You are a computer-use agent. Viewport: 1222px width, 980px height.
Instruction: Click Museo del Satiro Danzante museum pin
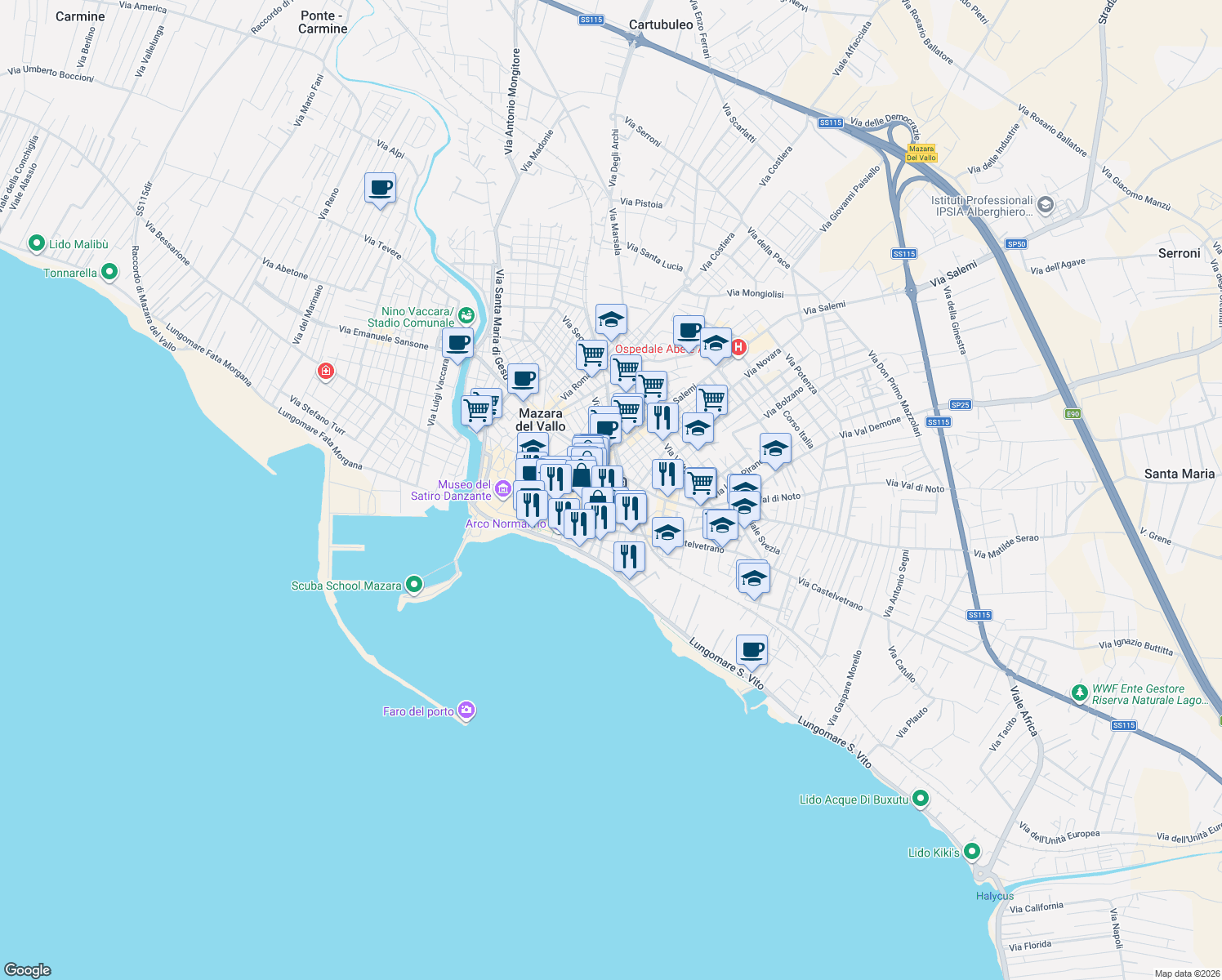click(503, 489)
